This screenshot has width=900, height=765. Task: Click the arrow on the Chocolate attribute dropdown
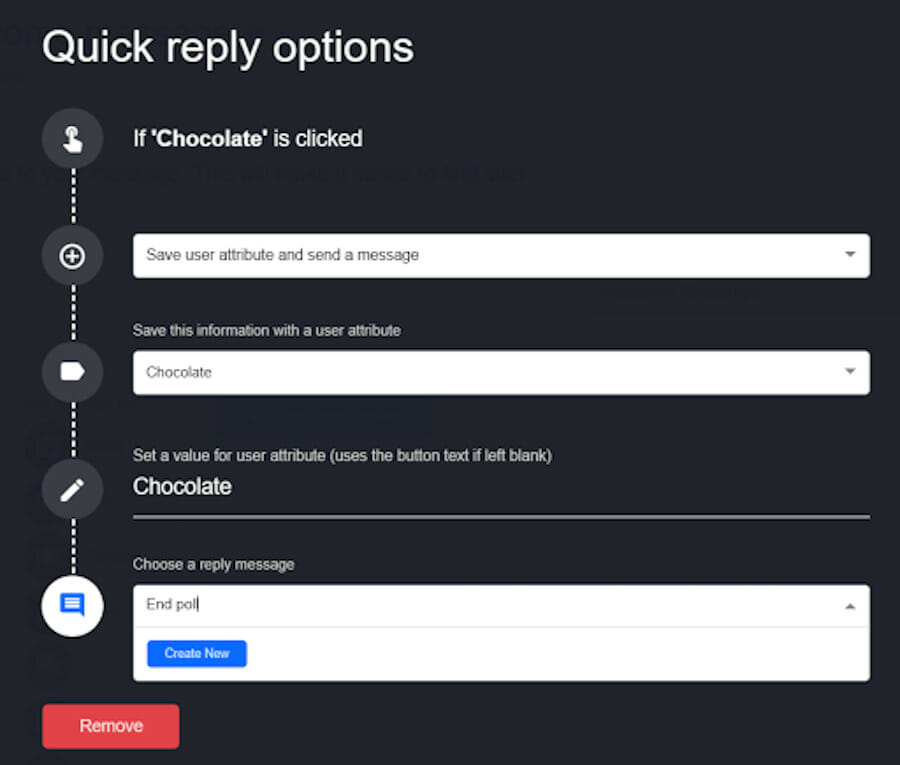coord(850,371)
